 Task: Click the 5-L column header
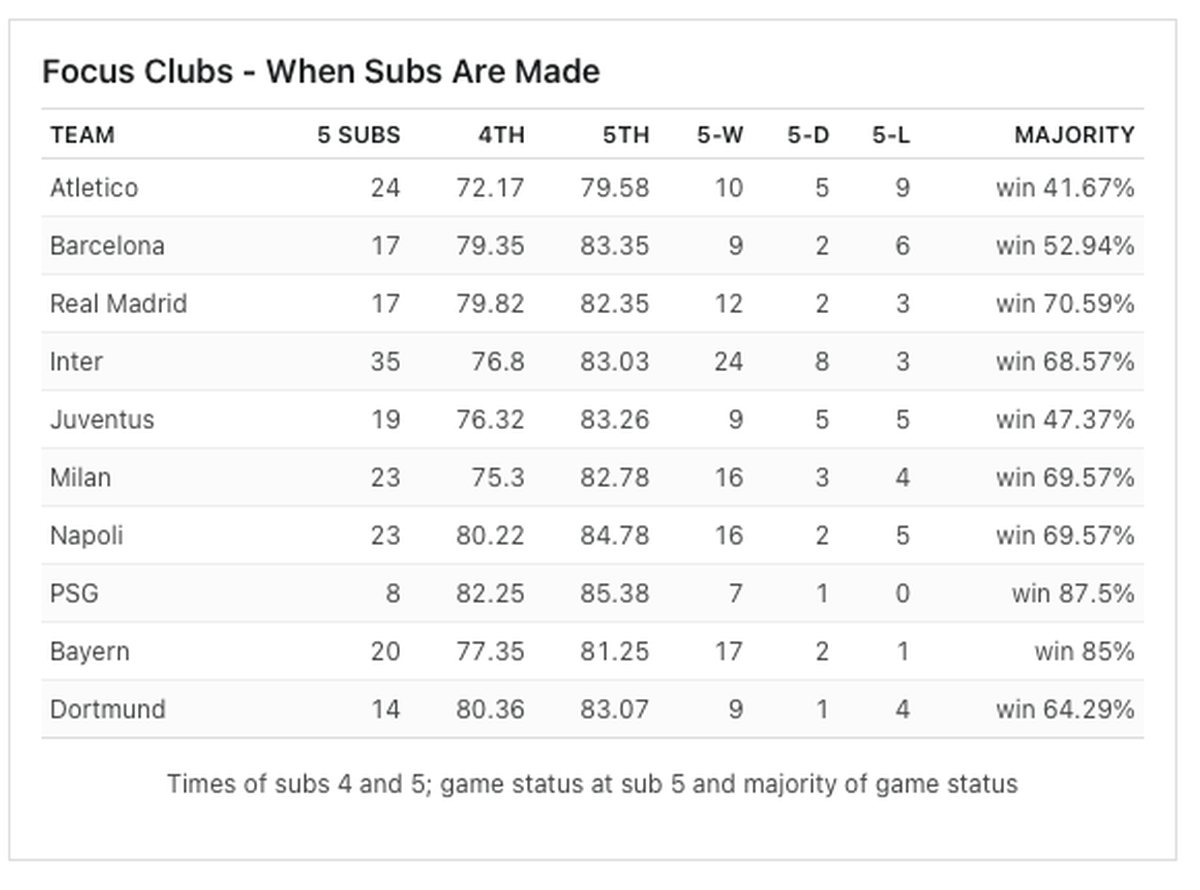pyautogui.click(x=891, y=135)
